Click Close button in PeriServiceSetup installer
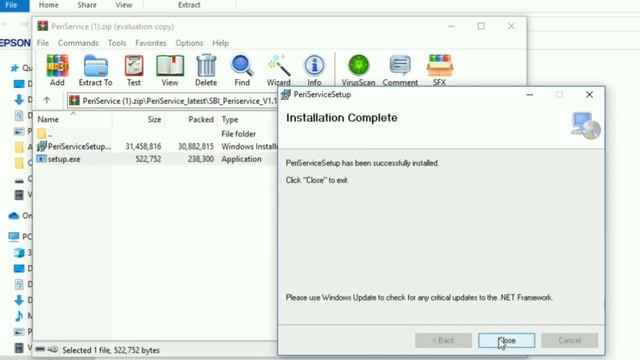Image resolution: width=640 pixels, height=360 pixels. (x=507, y=340)
